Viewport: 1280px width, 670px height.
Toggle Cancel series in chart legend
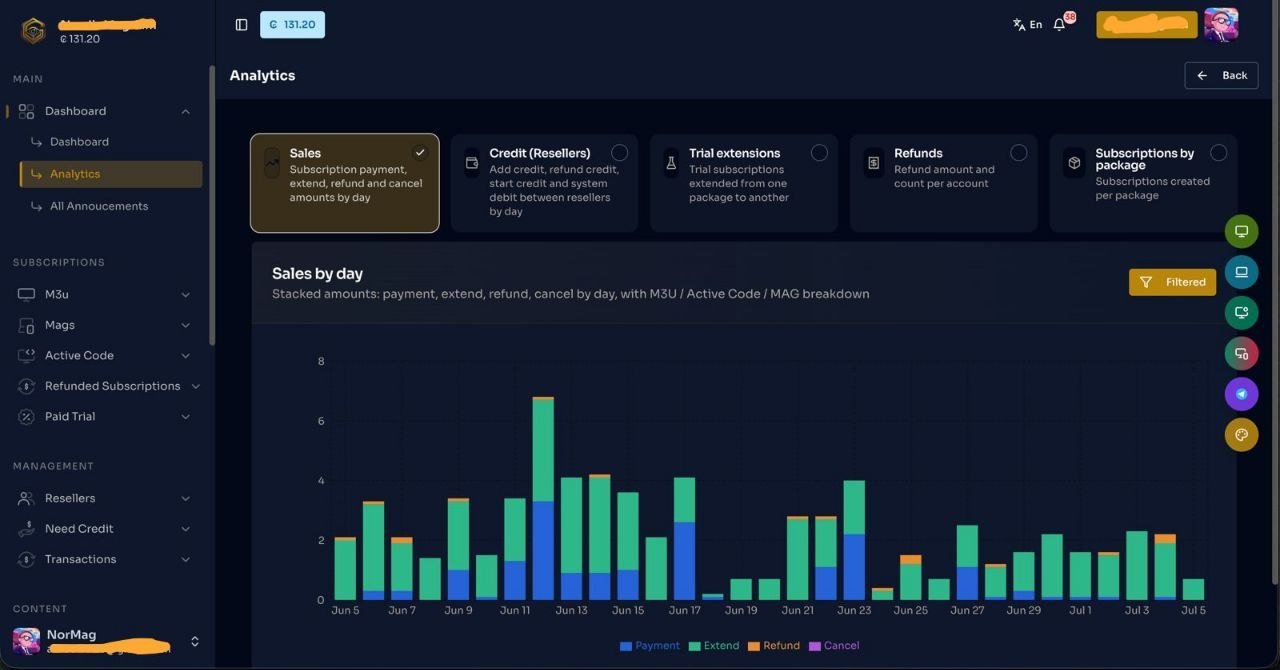point(834,646)
